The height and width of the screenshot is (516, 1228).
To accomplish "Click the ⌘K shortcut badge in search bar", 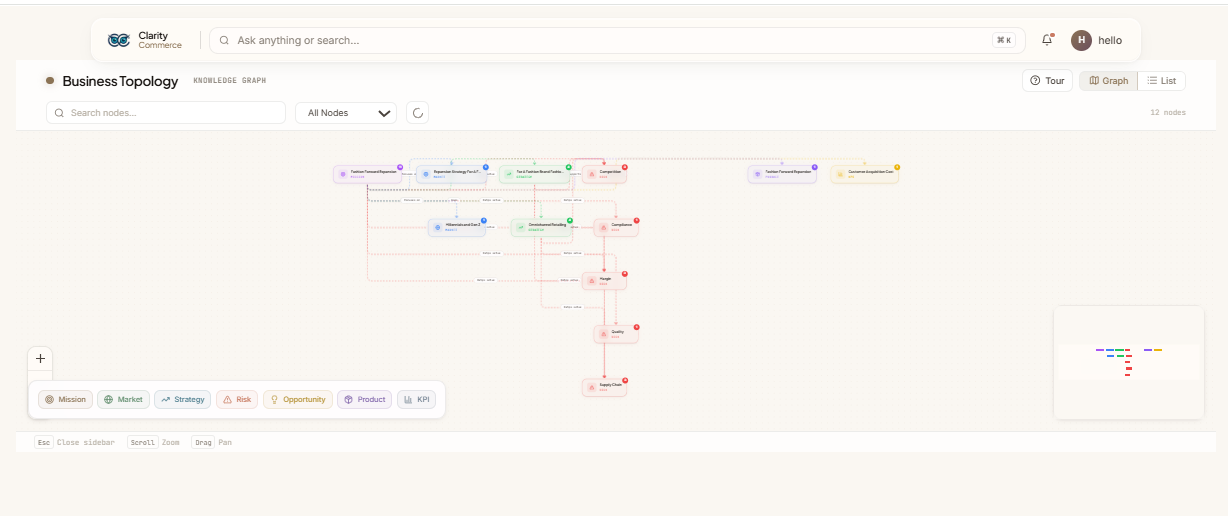I will pos(1003,40).
